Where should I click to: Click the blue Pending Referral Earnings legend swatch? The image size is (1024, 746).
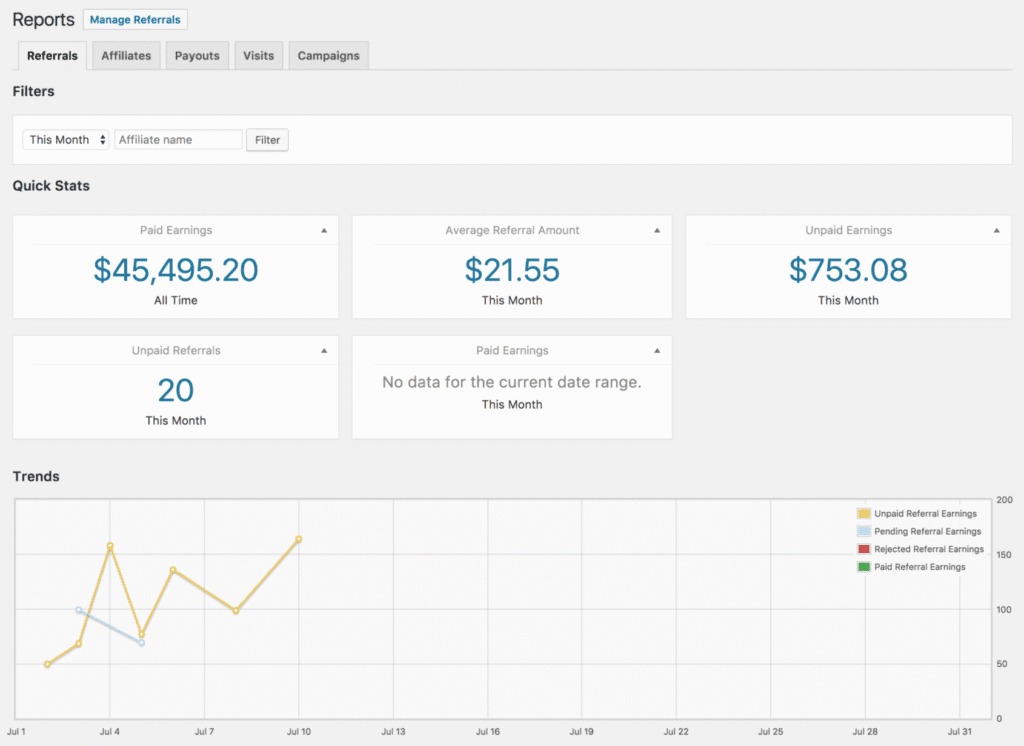coord(864,532)
